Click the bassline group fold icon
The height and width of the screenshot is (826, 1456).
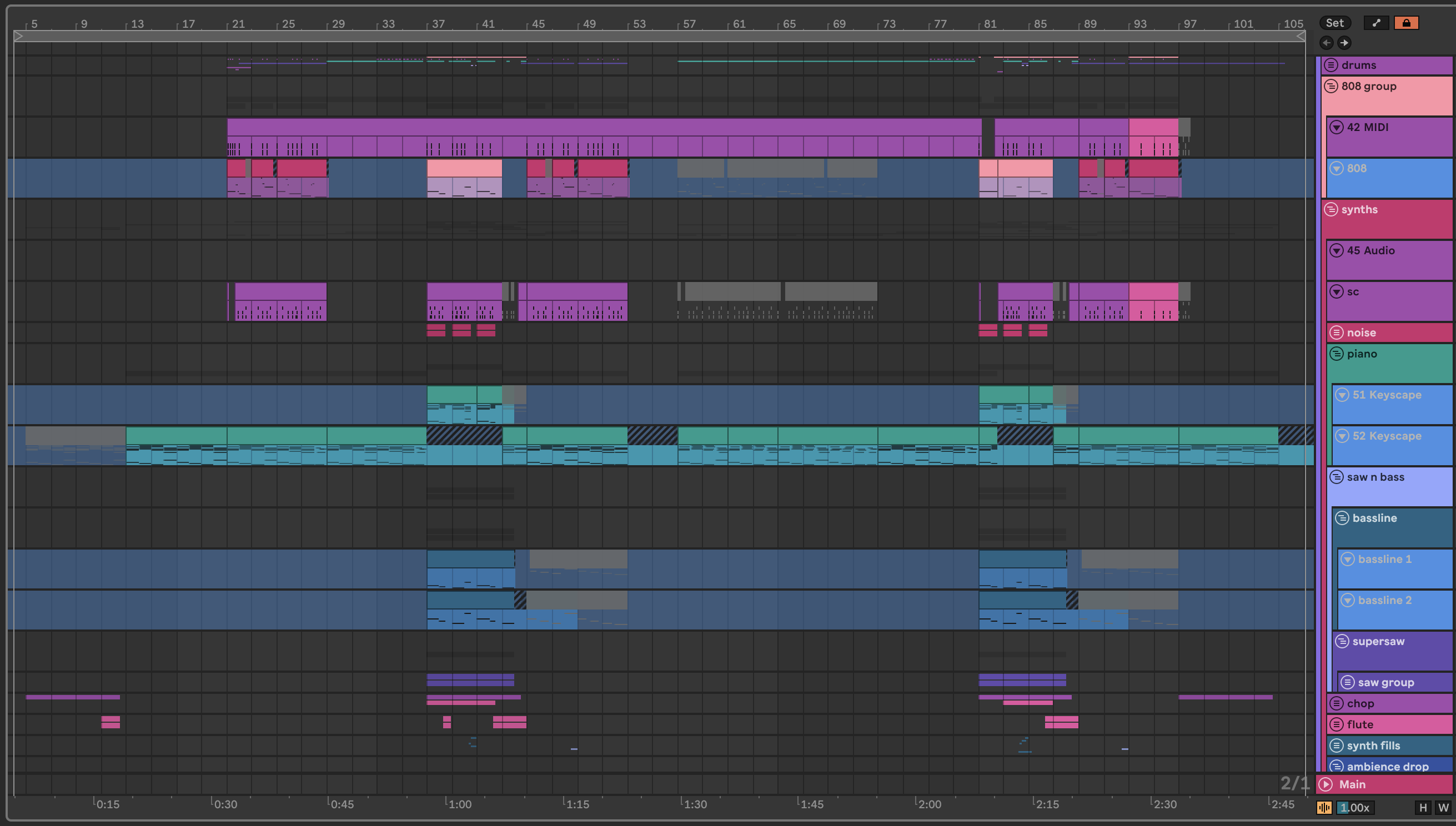coord(1342,518)
